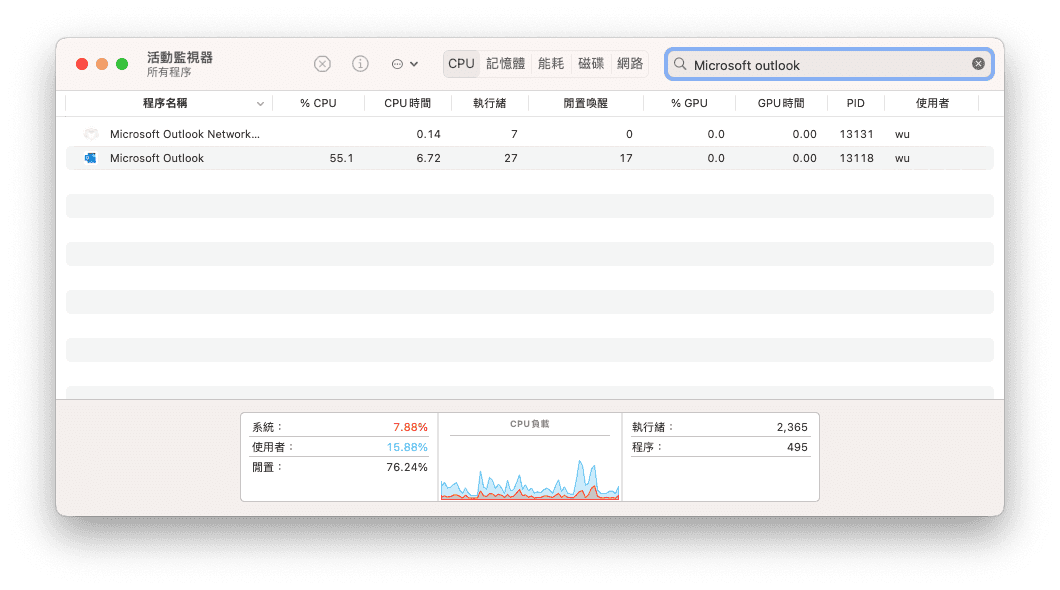This screenshot has width=1060, height=590.
Task: Click the 使用者 15.88% value
Action: [x=407, y=447]
